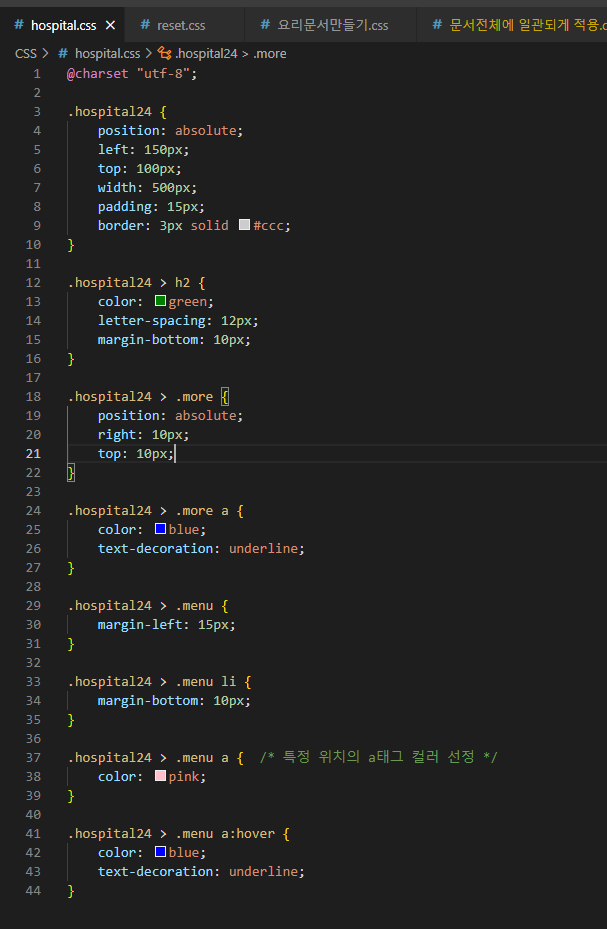The width and height of the screenshot is (607, 929).
Task: Click the closing brace on line 22
Action: pyautogui.click(x=71, y=472)
